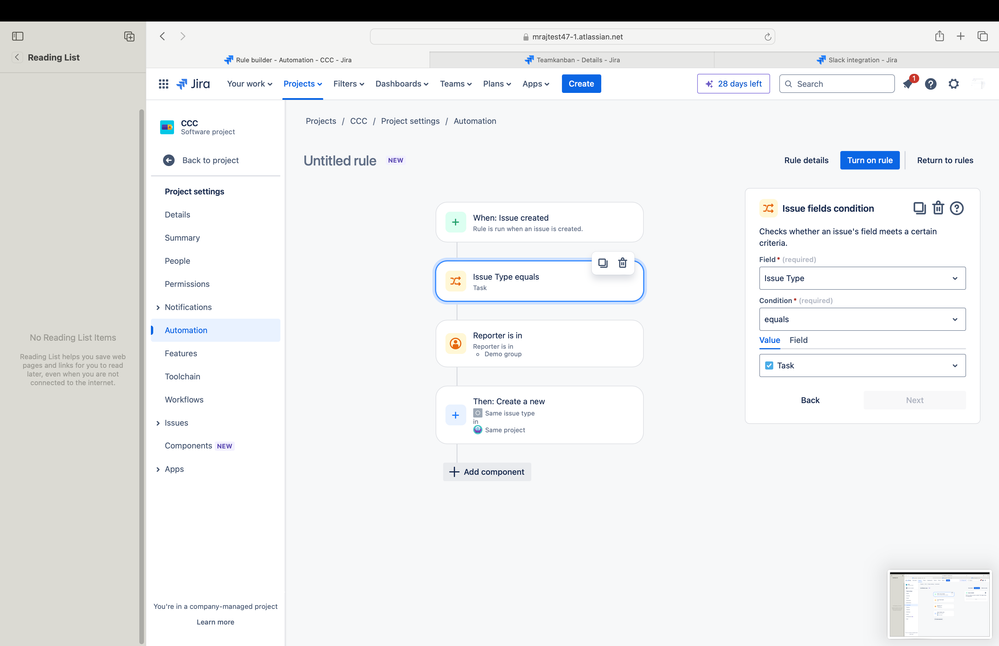This screenshot has height=646, width=999.
Task: Go forward with the browser forward arrow
Action: point(183,36)
